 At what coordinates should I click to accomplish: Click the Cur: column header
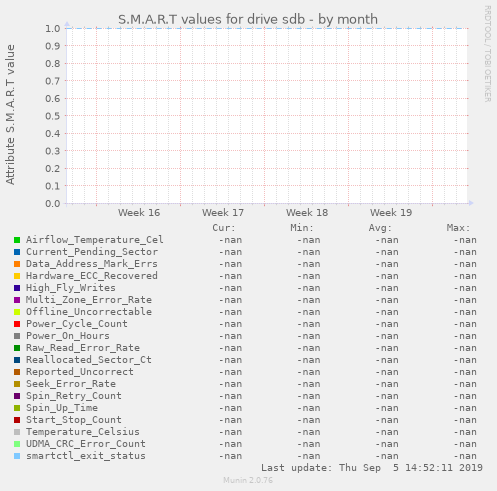click(224, 228)
